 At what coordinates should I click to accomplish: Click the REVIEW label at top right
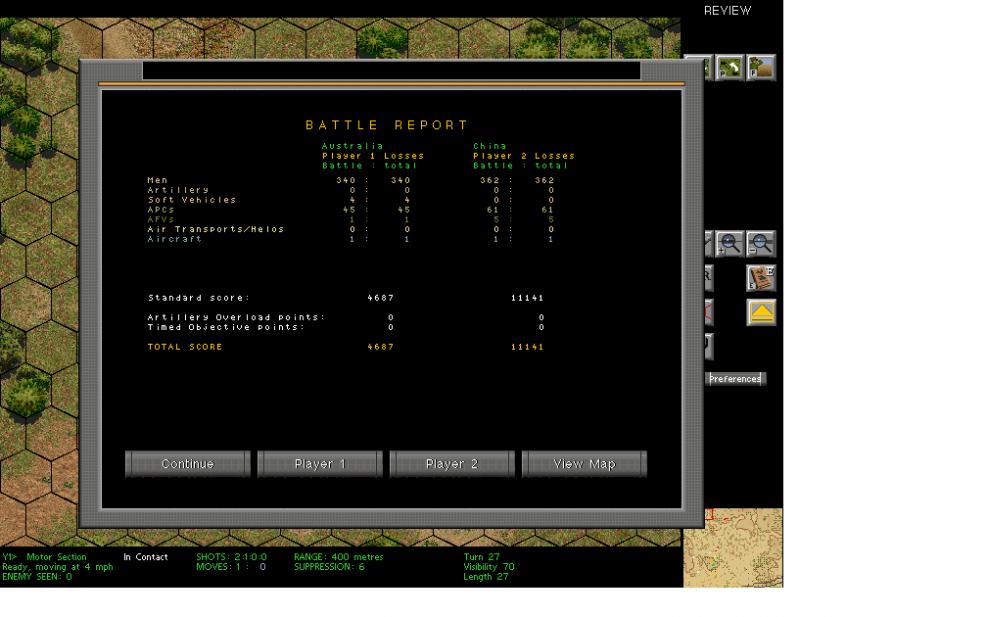(x=727, y=11)
